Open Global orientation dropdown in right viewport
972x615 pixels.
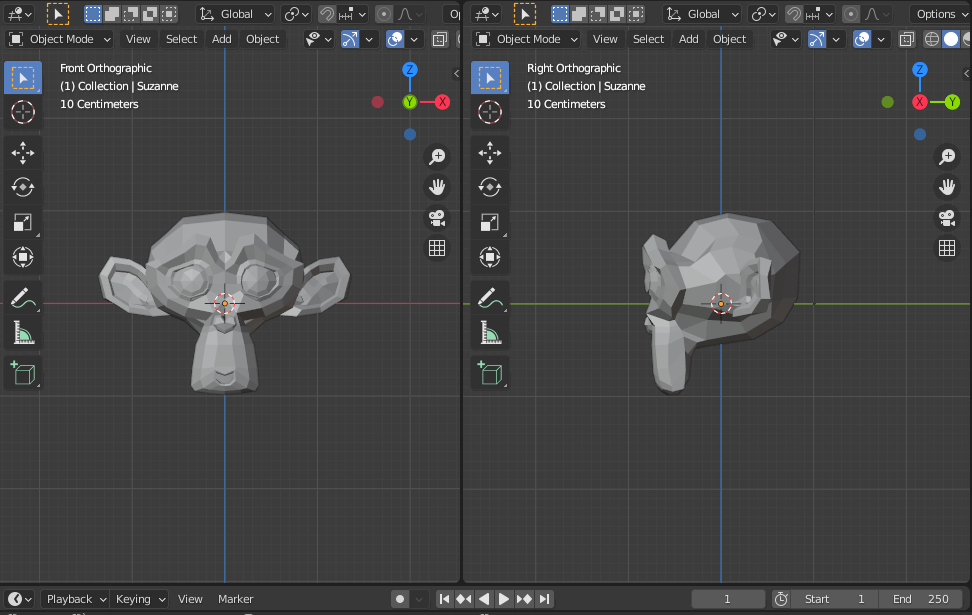[x=702, y=14]
